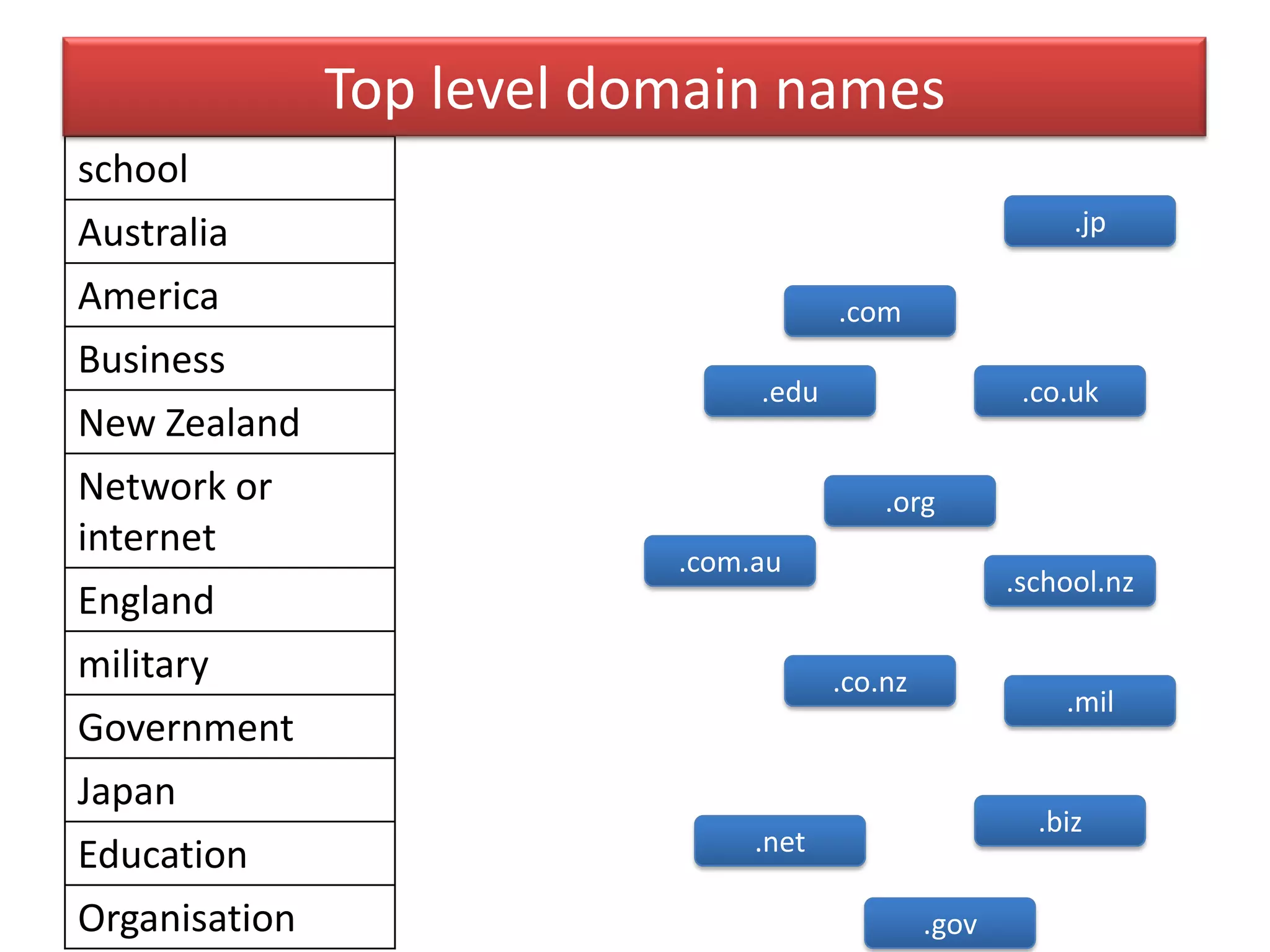Select the .biz domain button

[1060, 821]
